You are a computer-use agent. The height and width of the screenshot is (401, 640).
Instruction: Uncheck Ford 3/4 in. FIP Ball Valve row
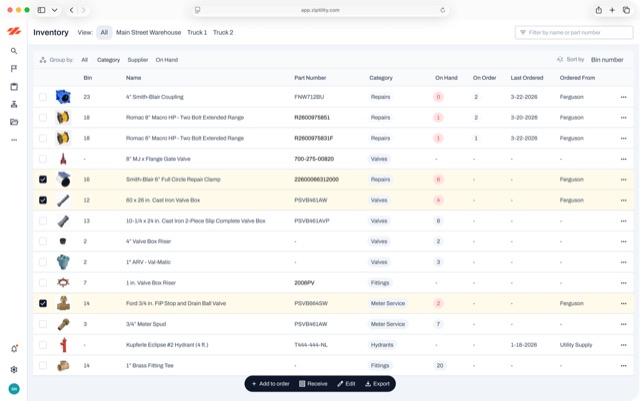43,303
